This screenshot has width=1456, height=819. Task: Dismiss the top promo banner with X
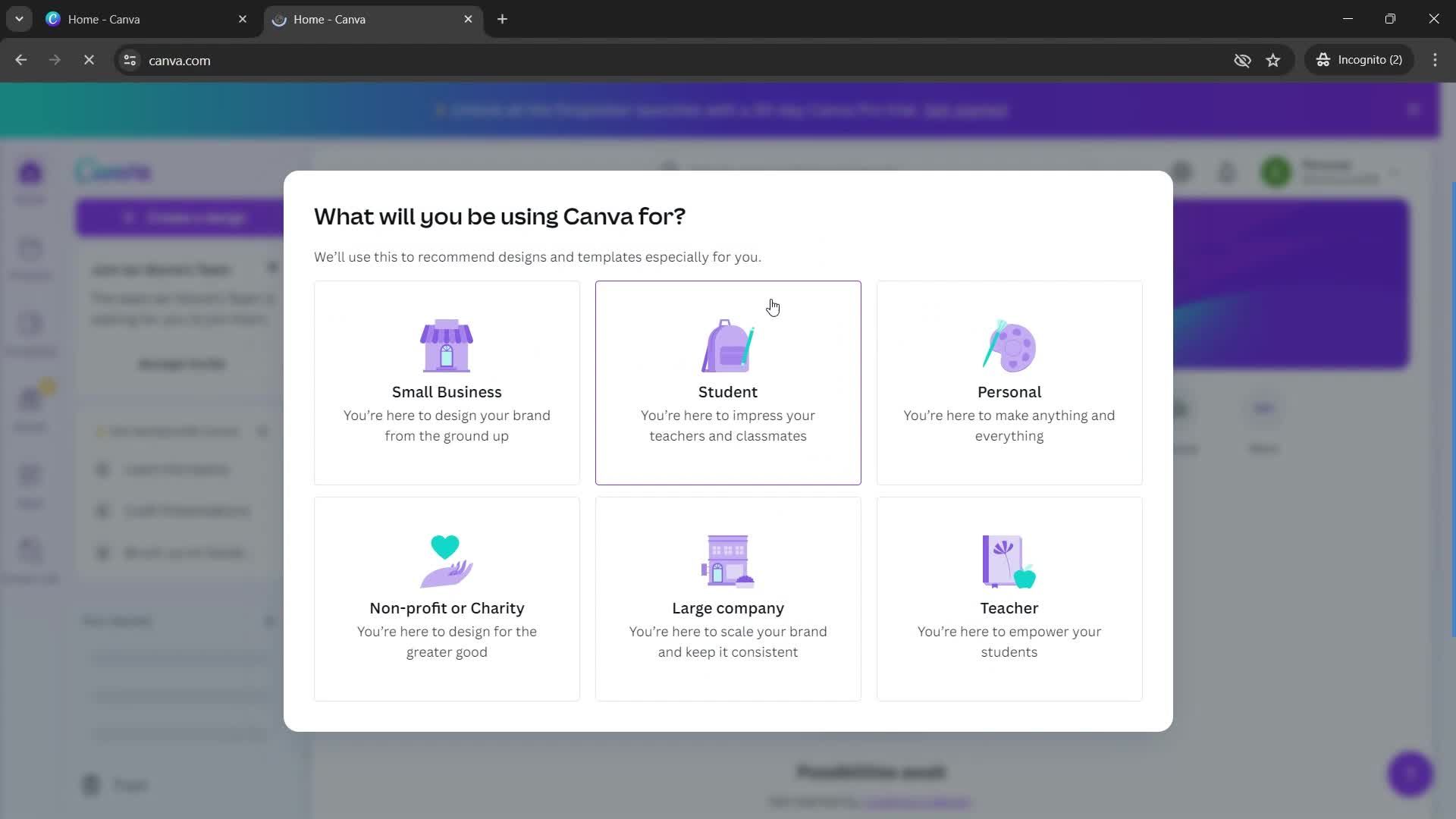click(x=1413, y=110)
